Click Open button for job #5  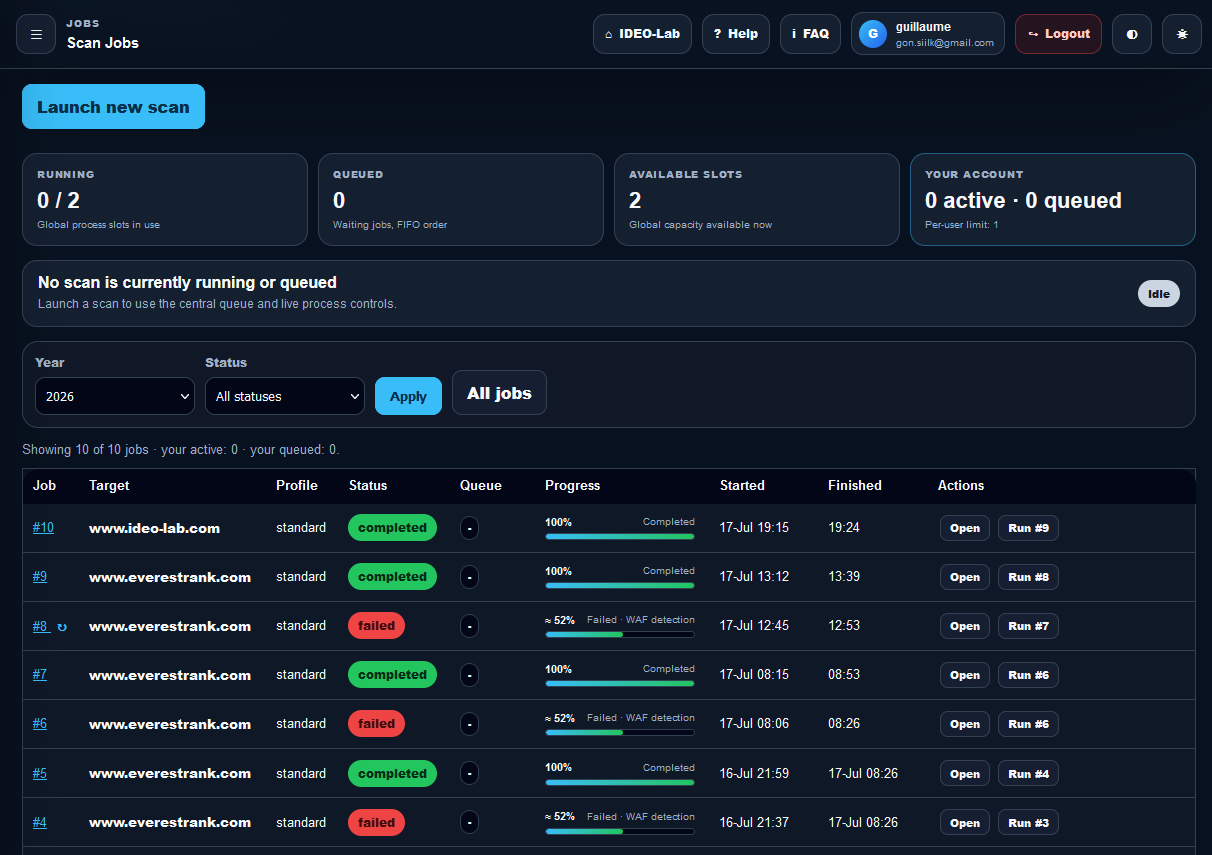[x=965, y=773]
